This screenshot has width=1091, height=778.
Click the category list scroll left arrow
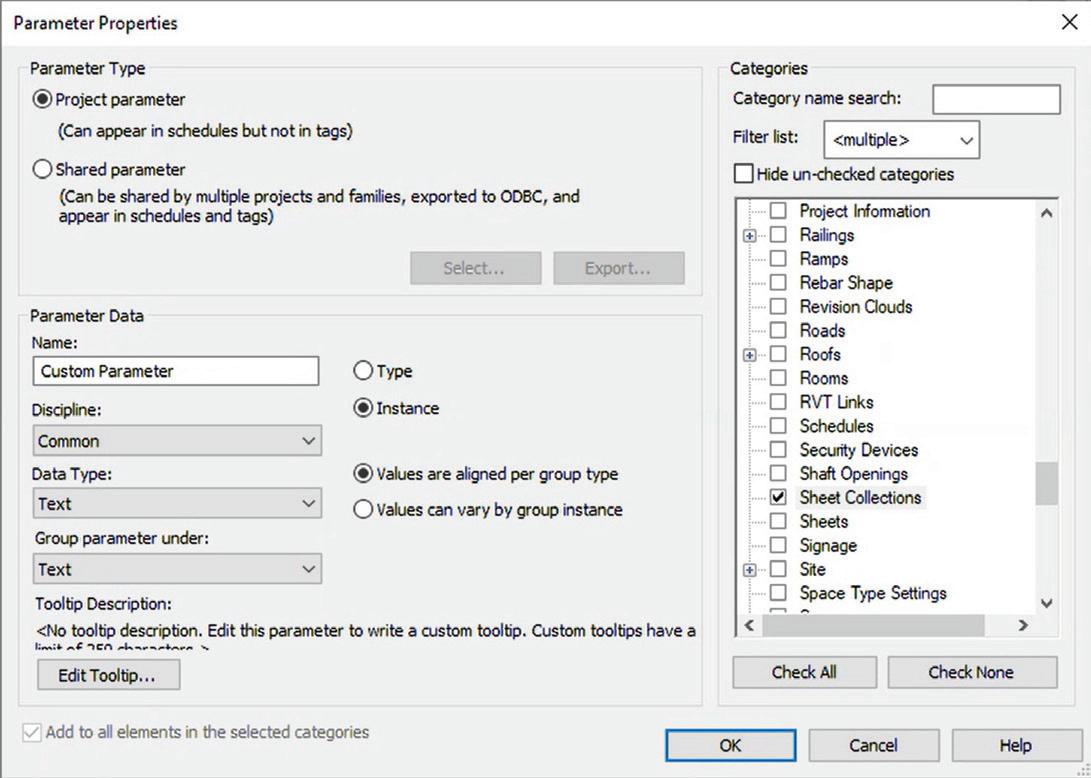click(x=749, y=626)
